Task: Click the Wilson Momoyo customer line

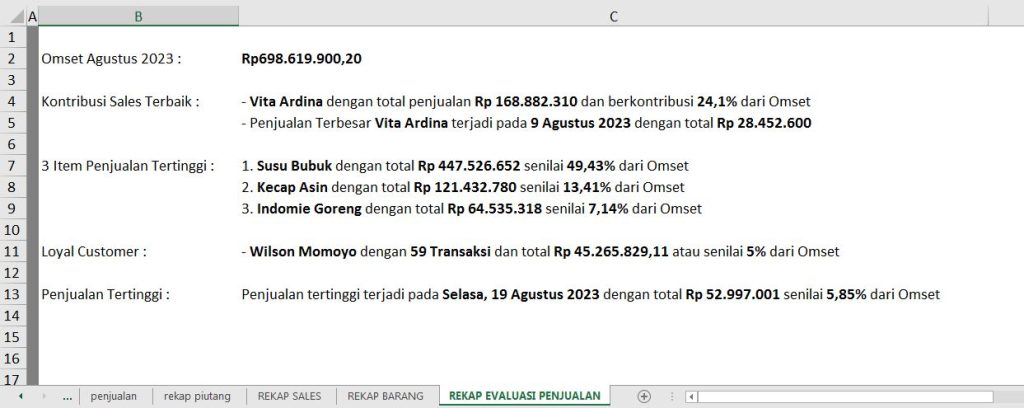Action: (540, 251)
